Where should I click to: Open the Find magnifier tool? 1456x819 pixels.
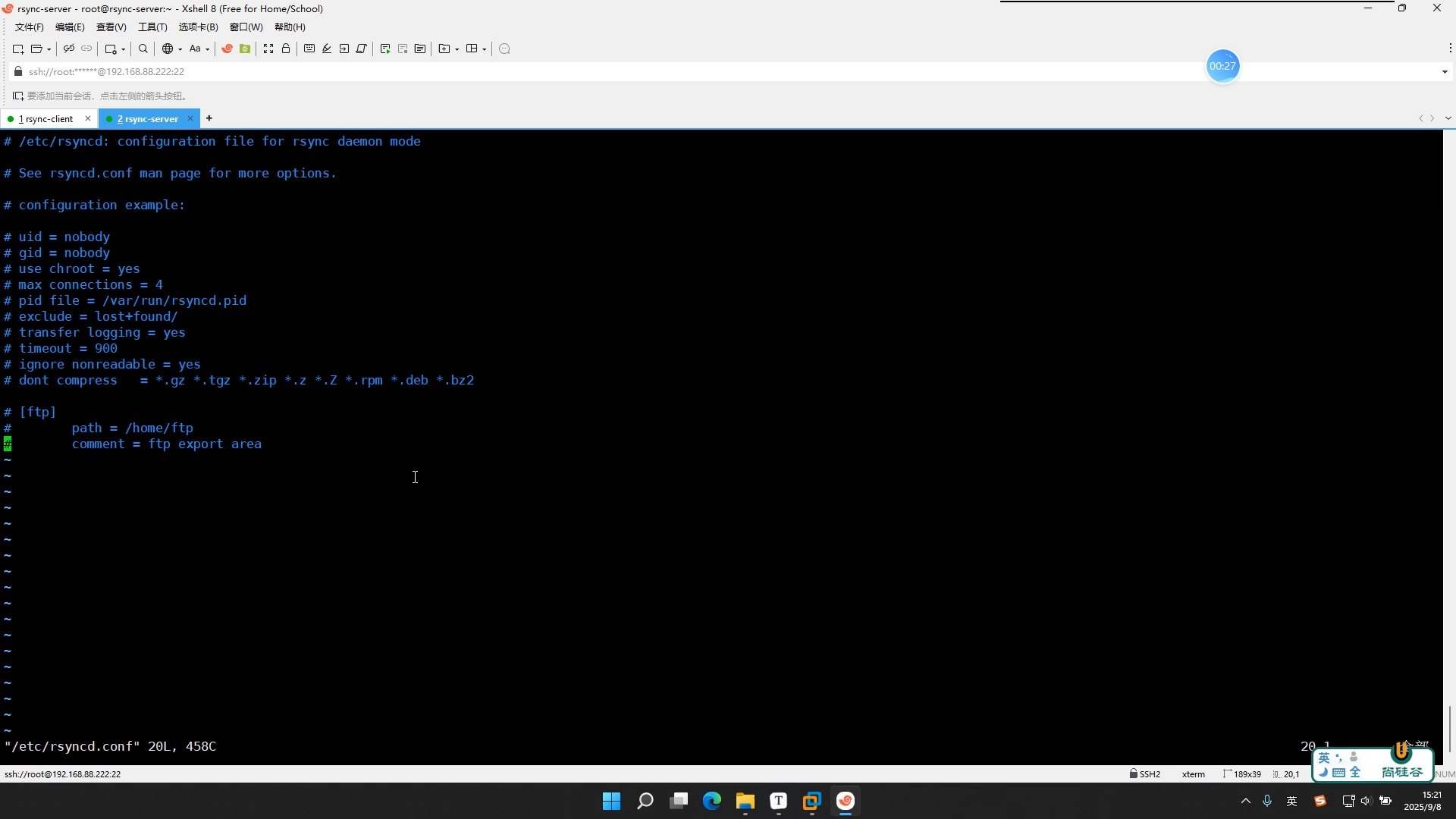point(143,49)
